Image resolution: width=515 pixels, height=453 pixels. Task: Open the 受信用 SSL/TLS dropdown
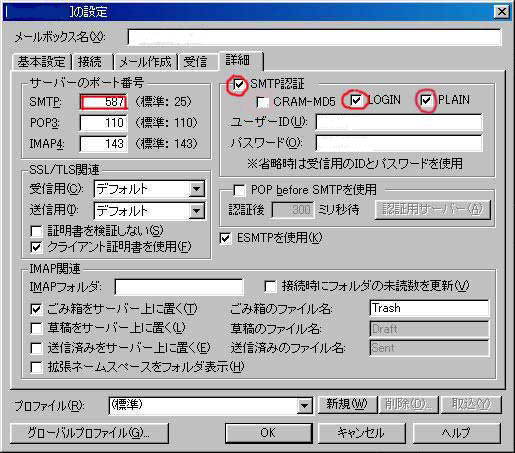click(197, 189)
